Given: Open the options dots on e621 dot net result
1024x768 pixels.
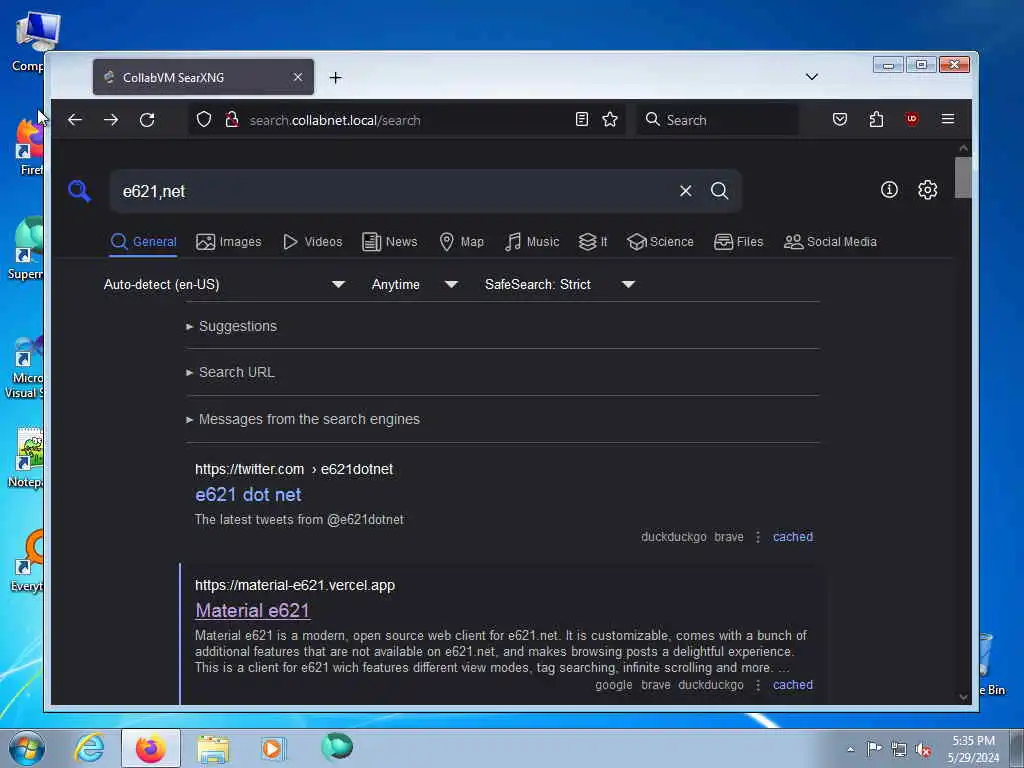Looking at the screenshot, I should coord(758,537).
